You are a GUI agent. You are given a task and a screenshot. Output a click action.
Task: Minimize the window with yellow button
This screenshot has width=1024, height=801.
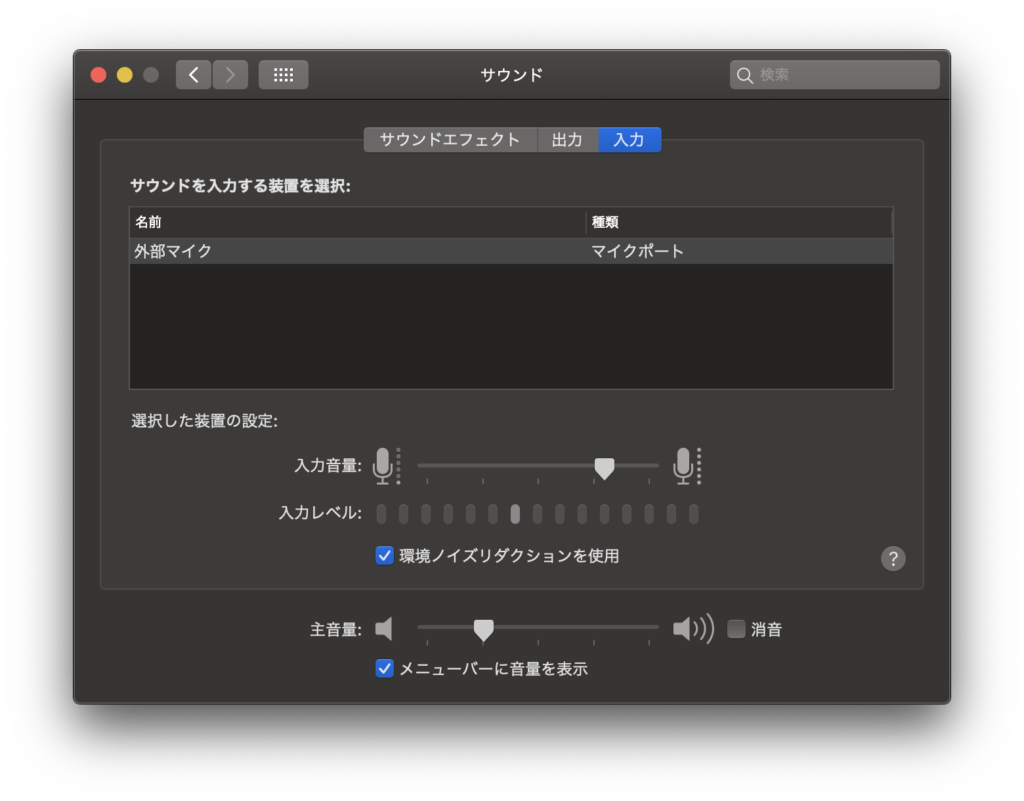tap(125, 75)
